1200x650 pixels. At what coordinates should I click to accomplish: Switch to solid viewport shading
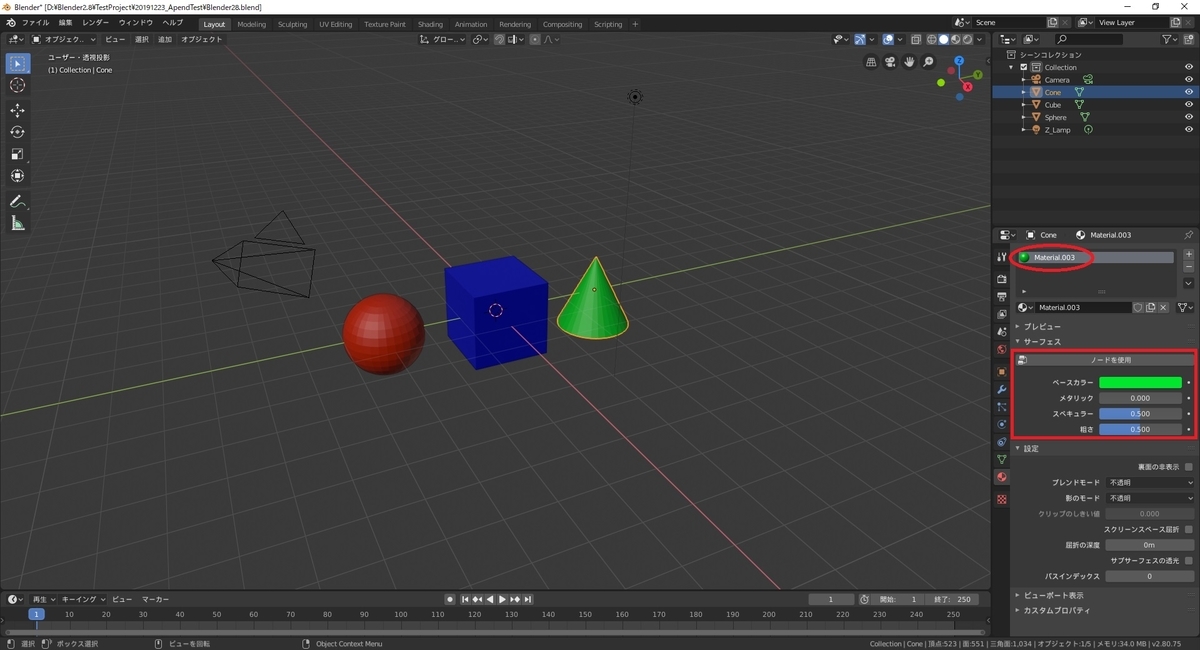943,40
